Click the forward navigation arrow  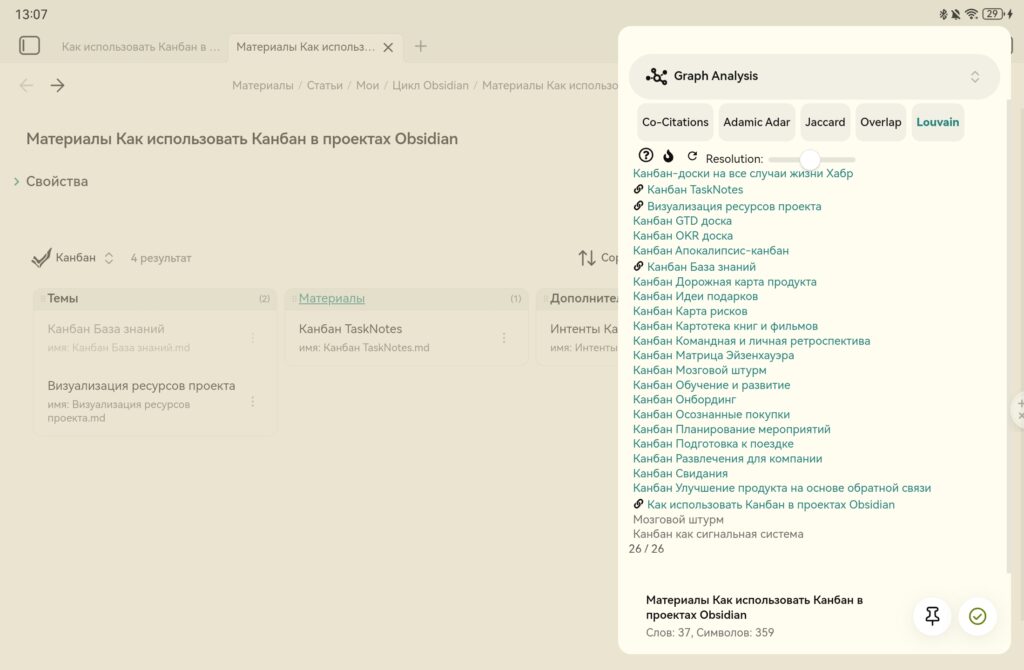coord(57,85)
